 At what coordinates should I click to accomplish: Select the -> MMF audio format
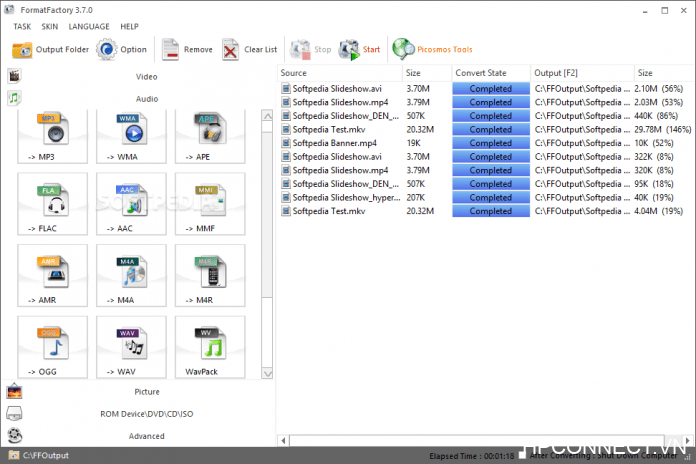[x=210, y=204]
